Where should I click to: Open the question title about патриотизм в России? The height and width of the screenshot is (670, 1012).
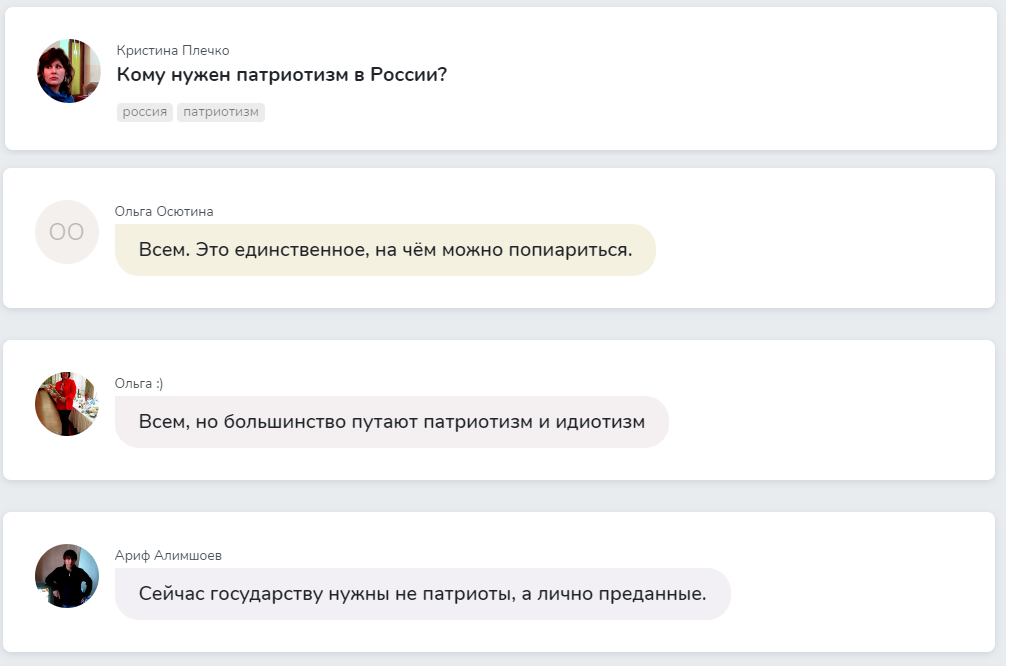[x=282, y=75]
